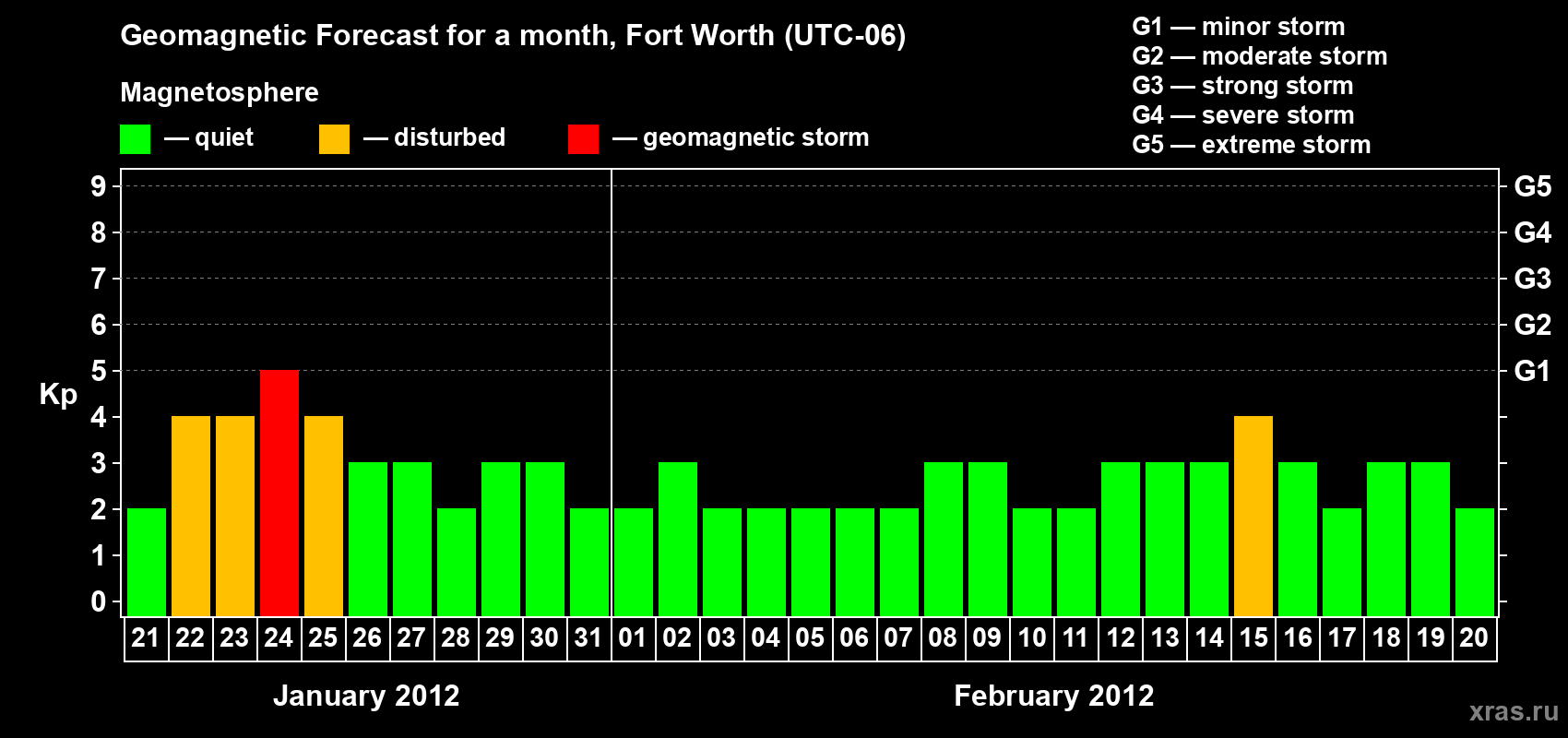Click the green bar for January 26
The height and width of the screenshot is (738, 1568).
point(368,539)
